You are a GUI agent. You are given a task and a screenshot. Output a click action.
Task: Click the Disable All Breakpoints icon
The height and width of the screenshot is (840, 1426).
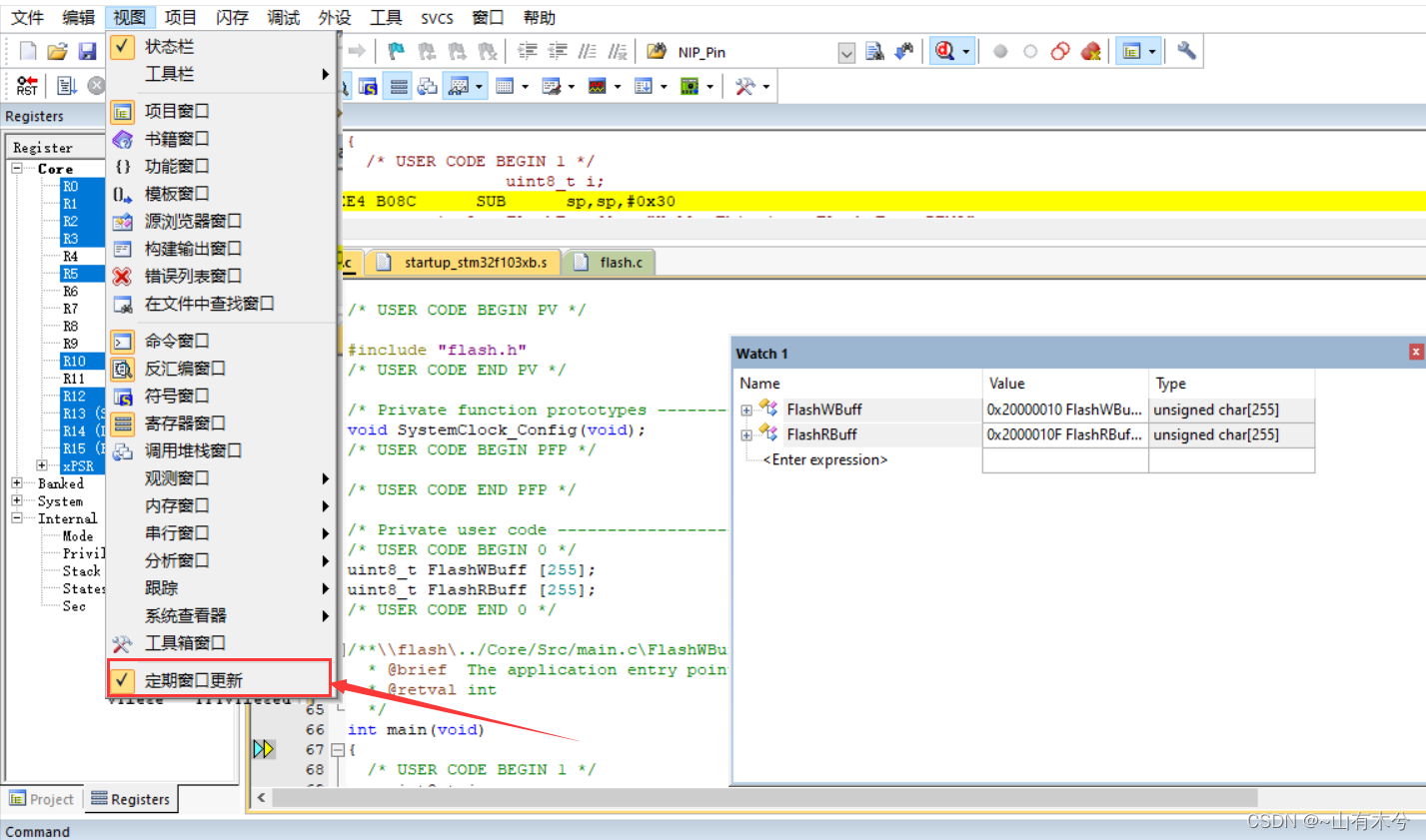coord(1060,51)
